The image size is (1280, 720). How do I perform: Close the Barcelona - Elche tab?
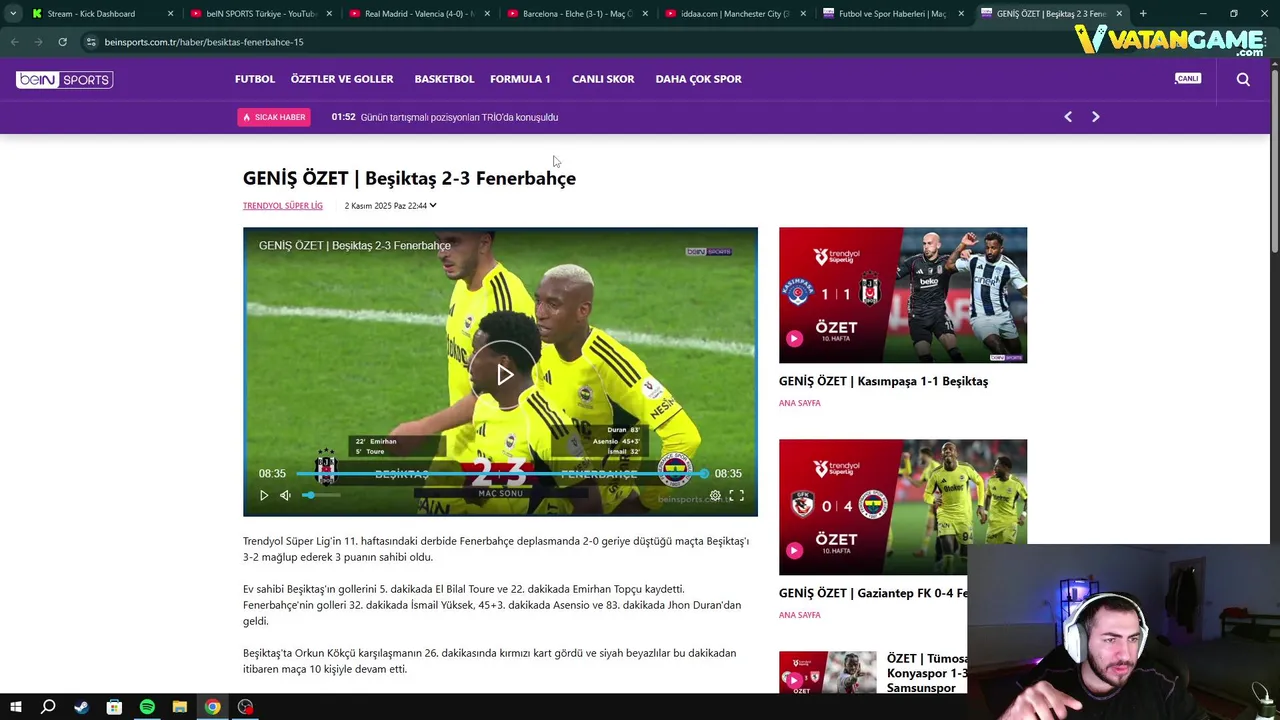(645, 14)
